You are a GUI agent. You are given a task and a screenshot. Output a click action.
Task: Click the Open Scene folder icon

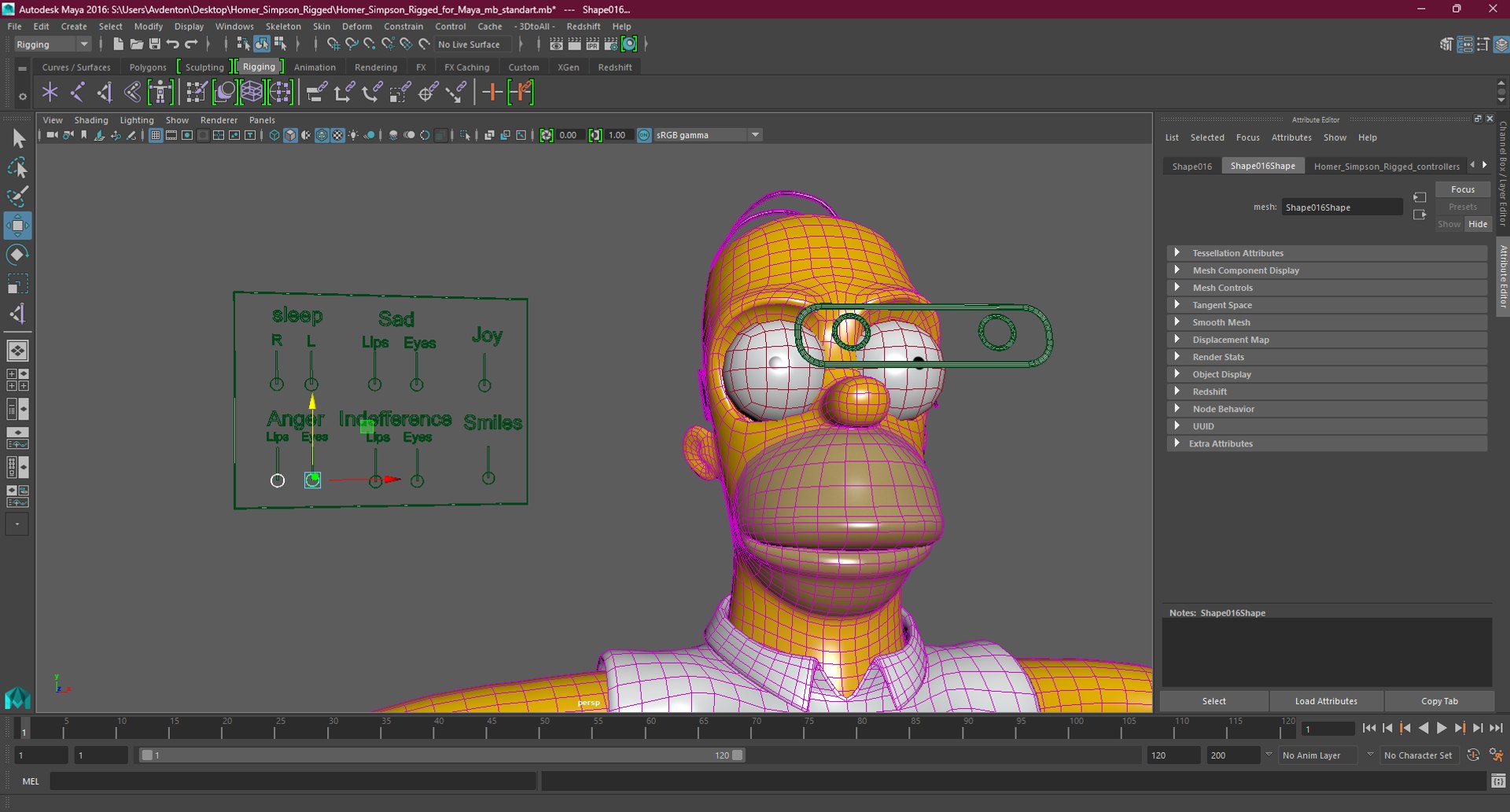coord(136,45)
